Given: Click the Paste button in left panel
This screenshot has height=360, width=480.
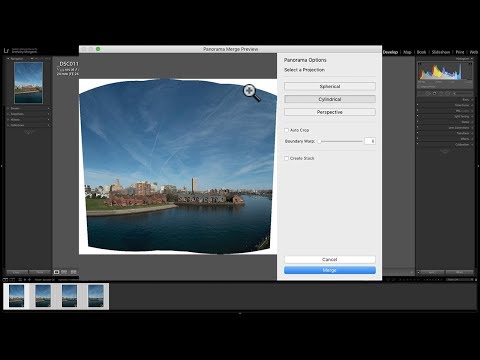Looking at the screenshot, I should click(x=40, y=272).
